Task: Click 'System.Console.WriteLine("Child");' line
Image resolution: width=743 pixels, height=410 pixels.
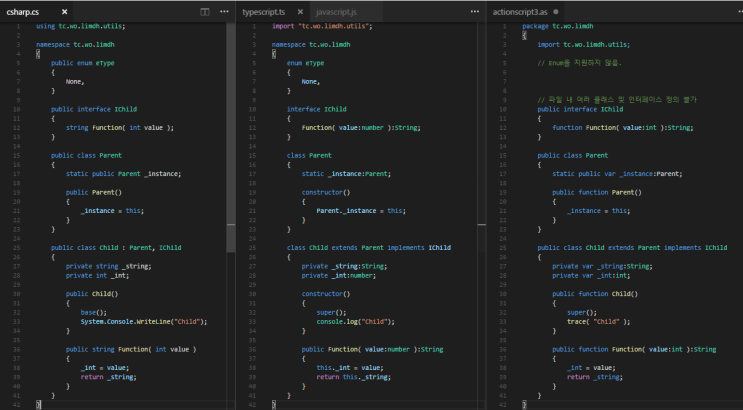Action: point(144,321)
